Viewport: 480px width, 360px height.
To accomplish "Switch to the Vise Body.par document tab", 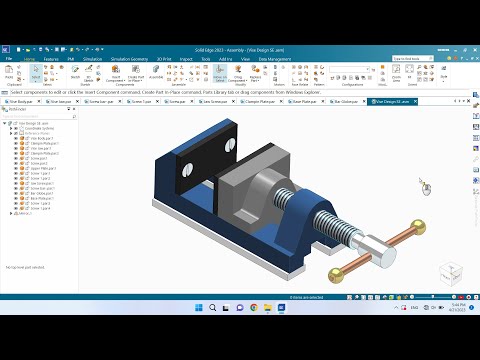I will (x=21, y=101).
